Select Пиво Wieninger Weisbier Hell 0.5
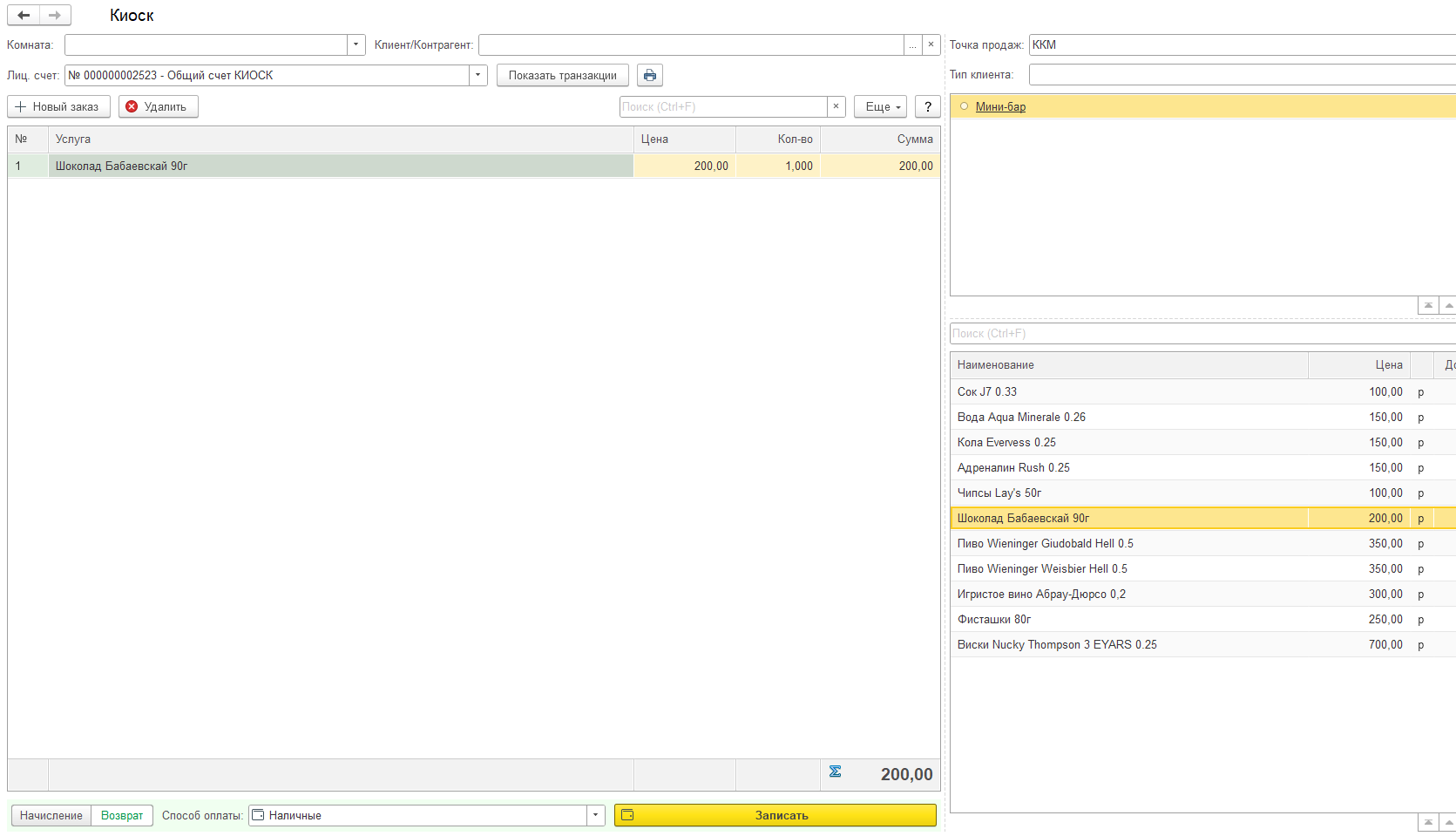The image size is (1456, 836). (1202, 568)
